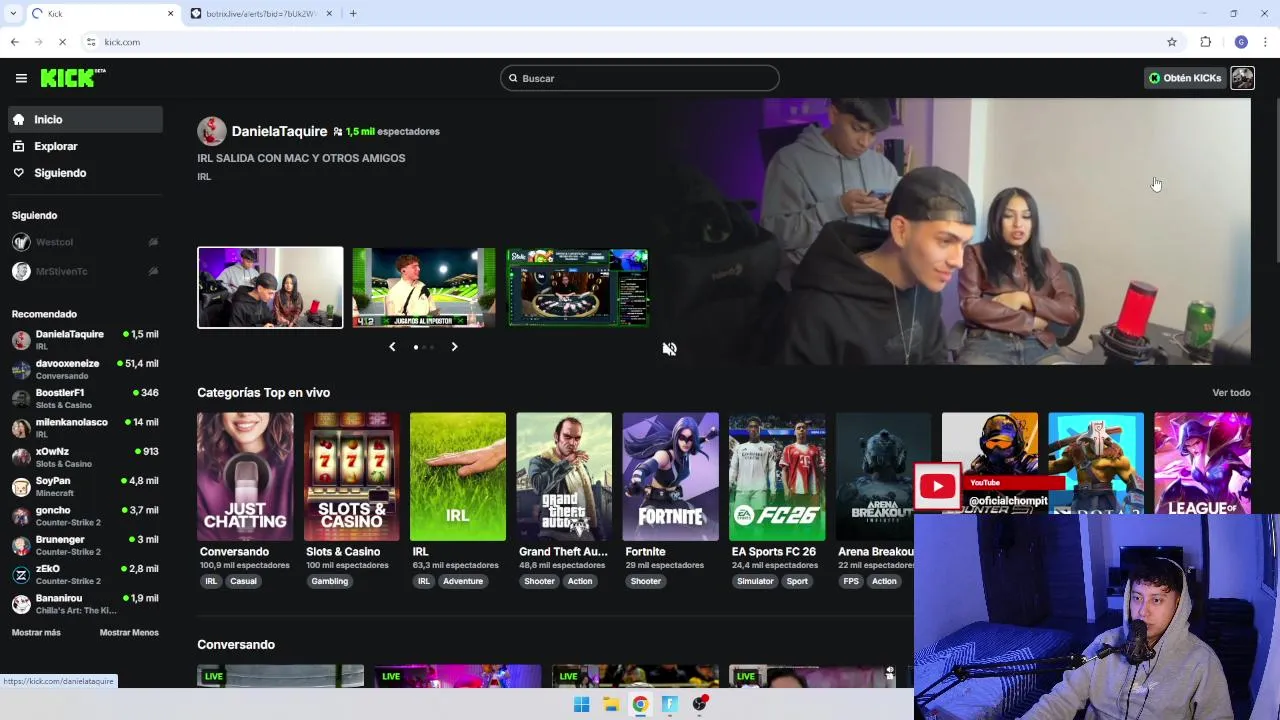Open the Fortnite category card
The height and width of the screenshot is (720, 1280).
[x=670, y=476]
